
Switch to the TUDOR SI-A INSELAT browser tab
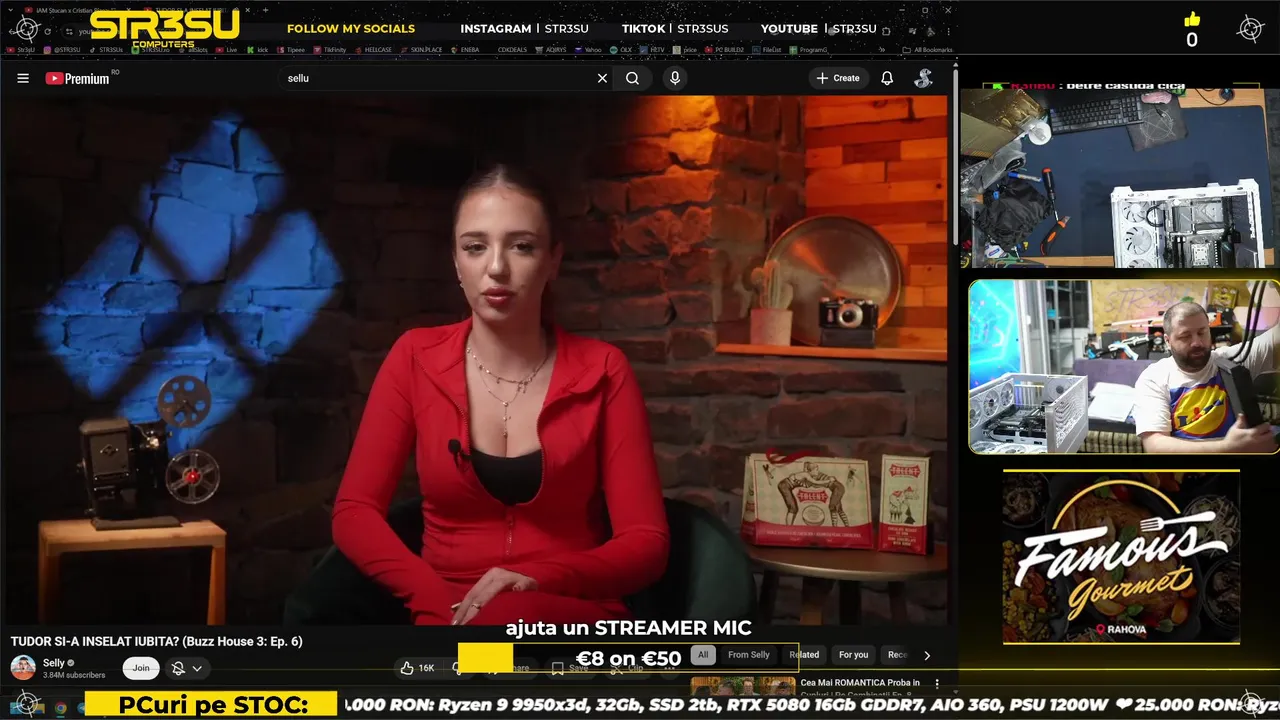click(x=198, y=10)
